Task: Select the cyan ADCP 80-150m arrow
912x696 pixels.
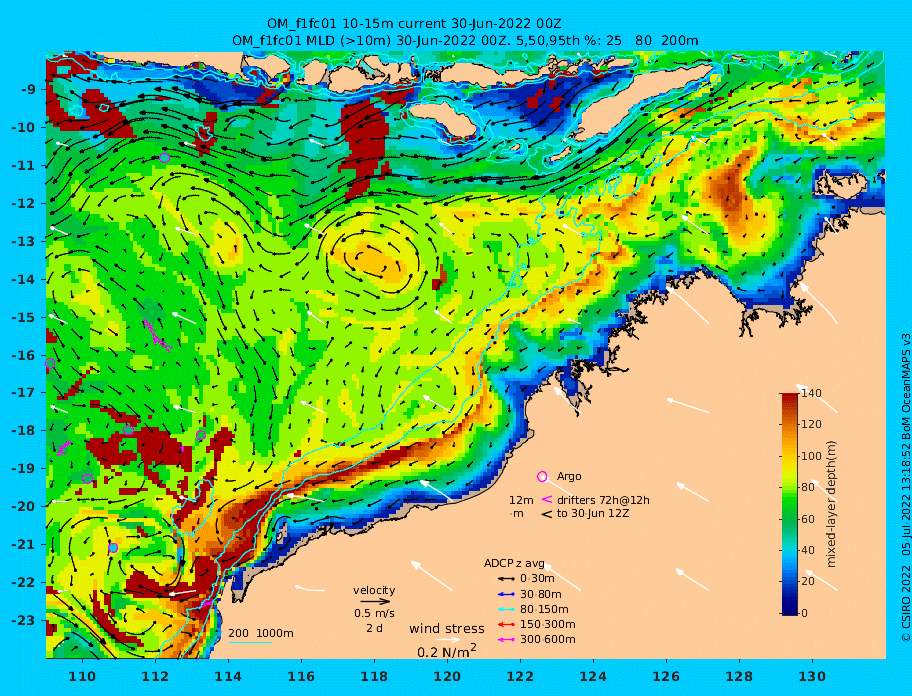Action: pyautogui.click(x=506, y=609)
